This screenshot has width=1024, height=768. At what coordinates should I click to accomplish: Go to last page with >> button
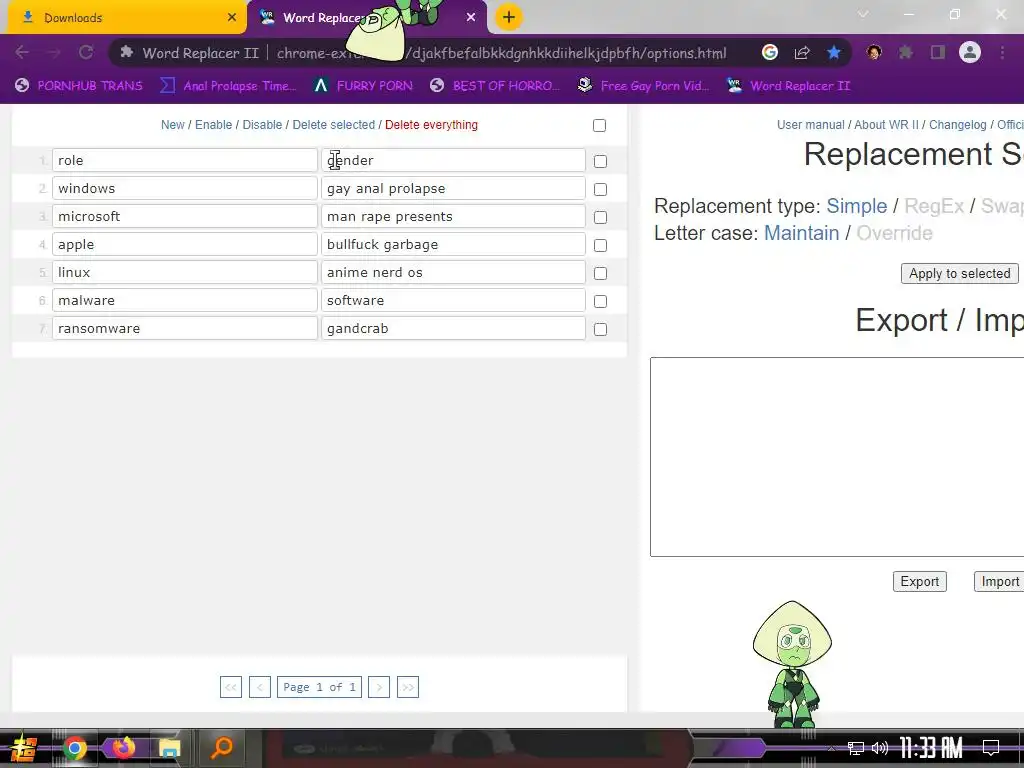pyautogui.click(x=408, y=687)
